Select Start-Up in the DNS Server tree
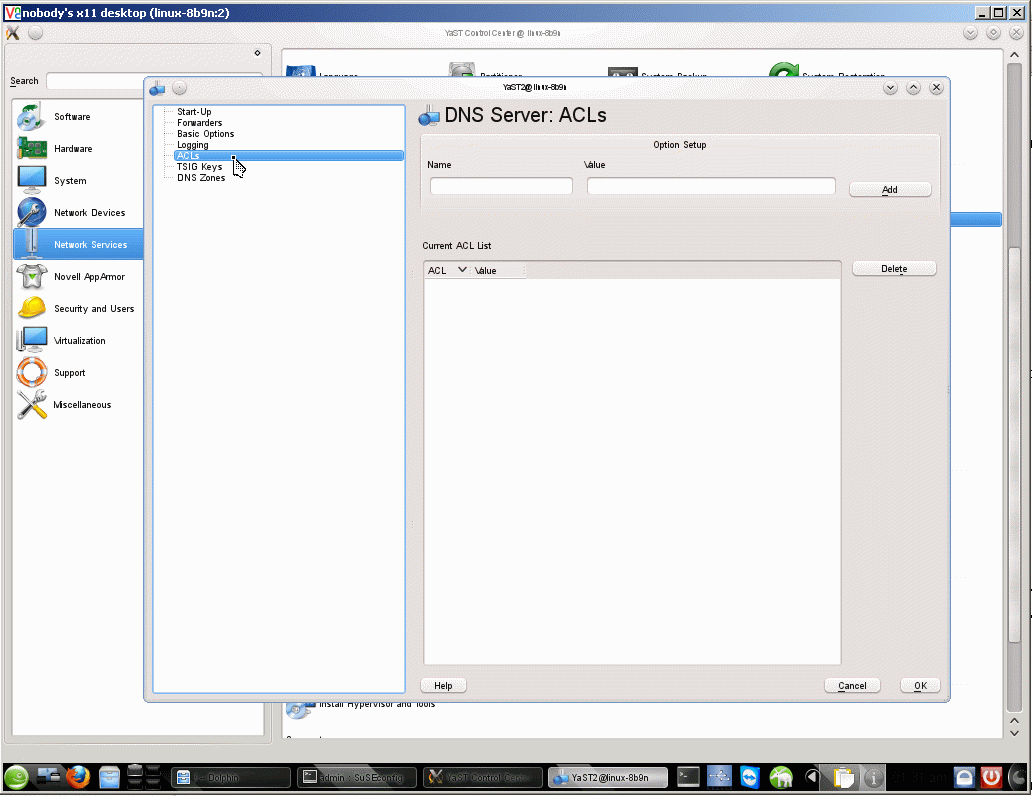The height and width of the screenshot is (796, 1032). coord(194,112)
